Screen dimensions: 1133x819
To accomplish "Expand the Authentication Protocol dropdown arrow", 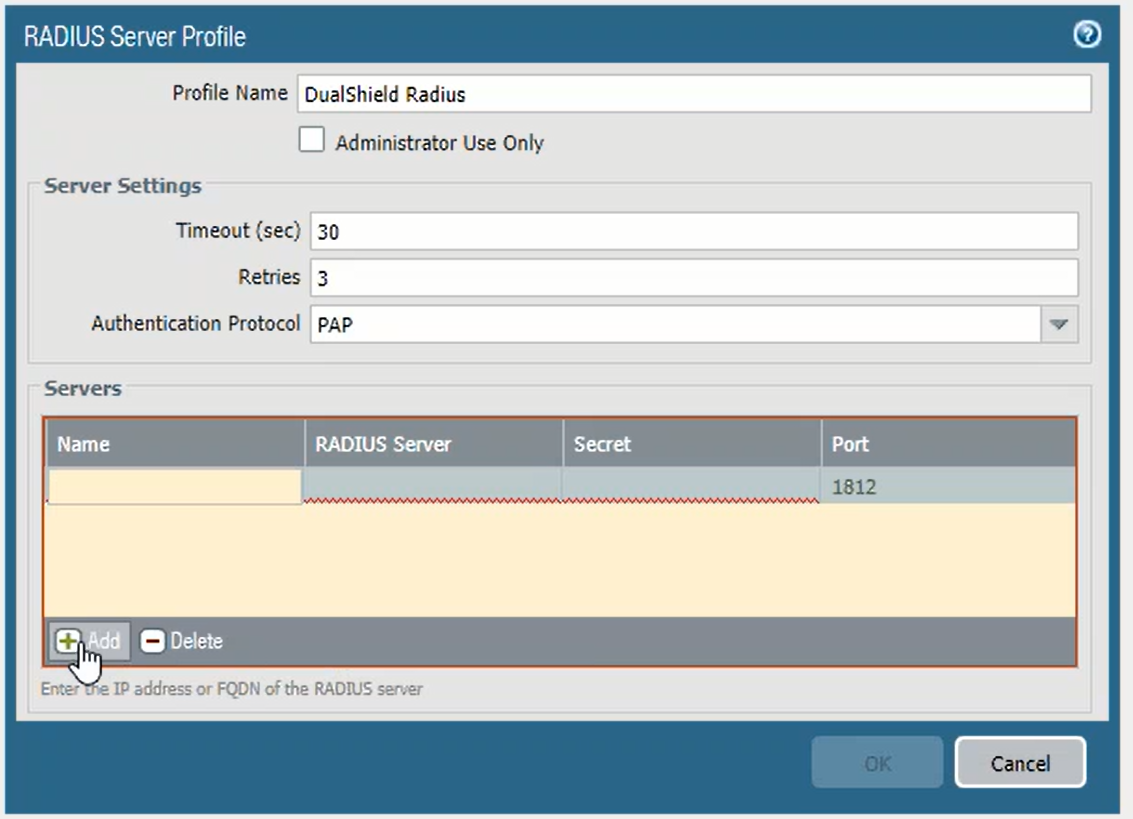I will (1059, 324).
